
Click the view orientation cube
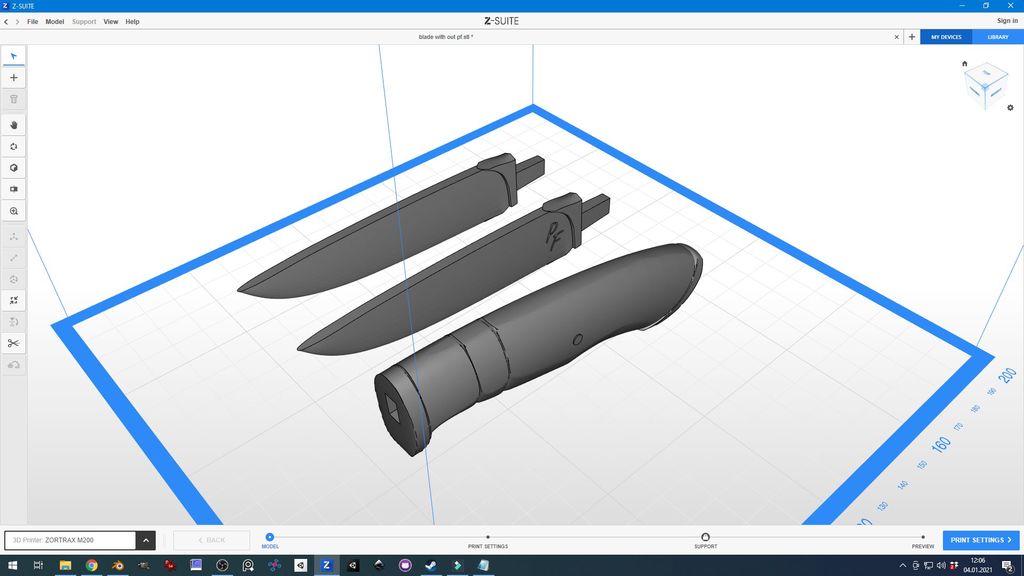[x=986, y=86]
